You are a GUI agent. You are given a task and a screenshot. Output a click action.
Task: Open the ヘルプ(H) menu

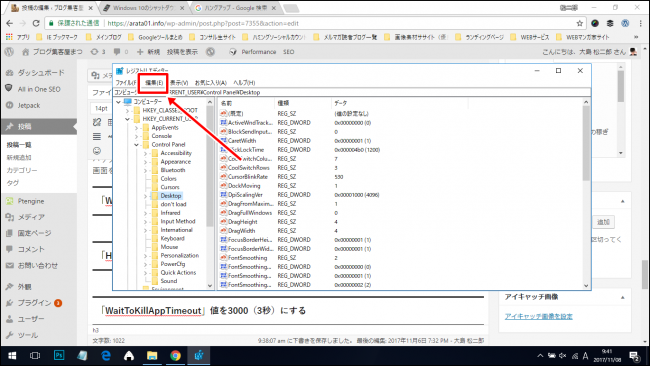tap(244, 82)
